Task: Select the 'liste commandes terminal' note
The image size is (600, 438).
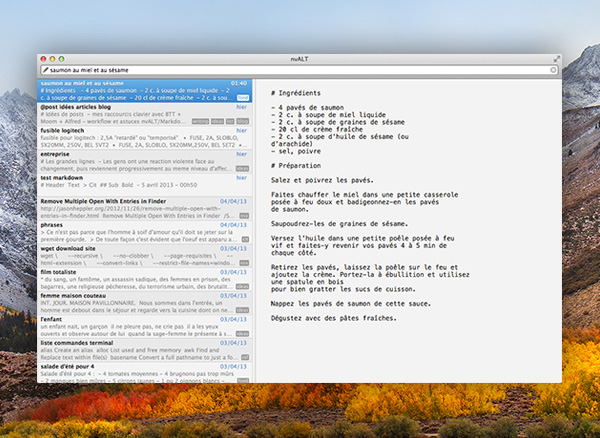Action: pos(145,350)
